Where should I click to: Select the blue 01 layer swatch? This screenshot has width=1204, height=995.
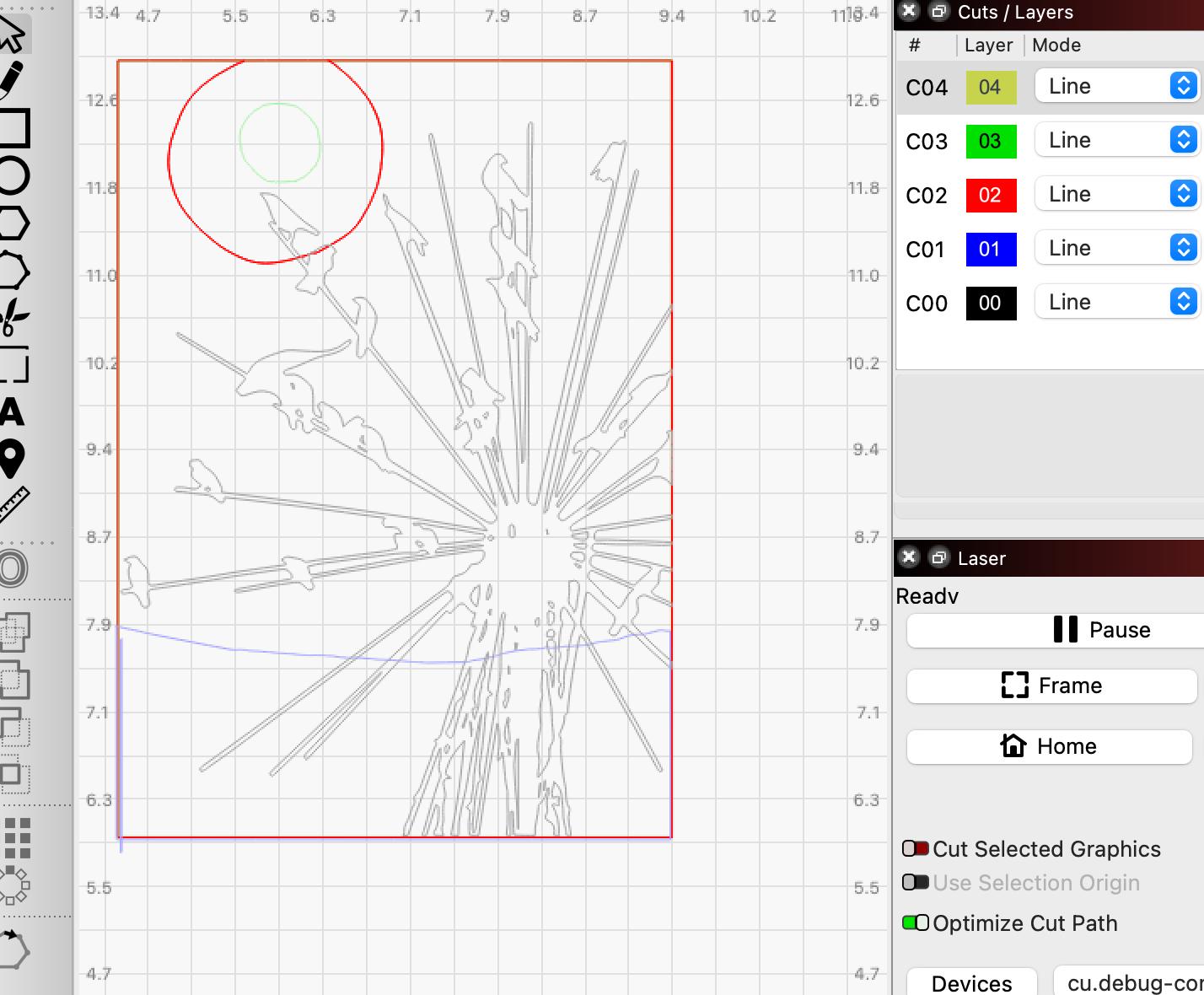click(990, 249)
